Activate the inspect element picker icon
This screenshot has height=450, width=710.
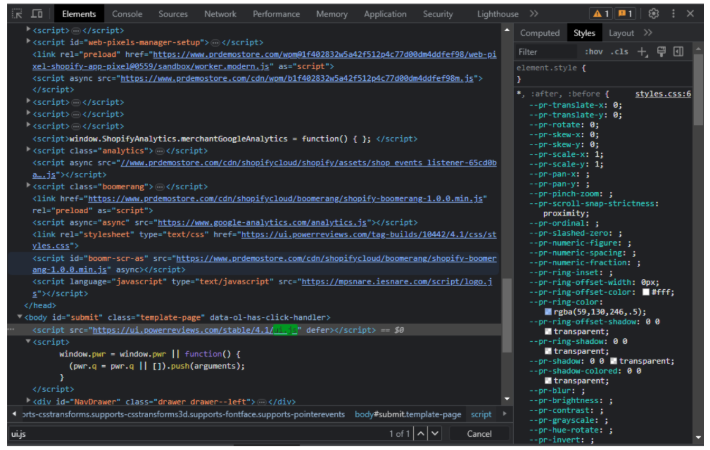point(17,14)
